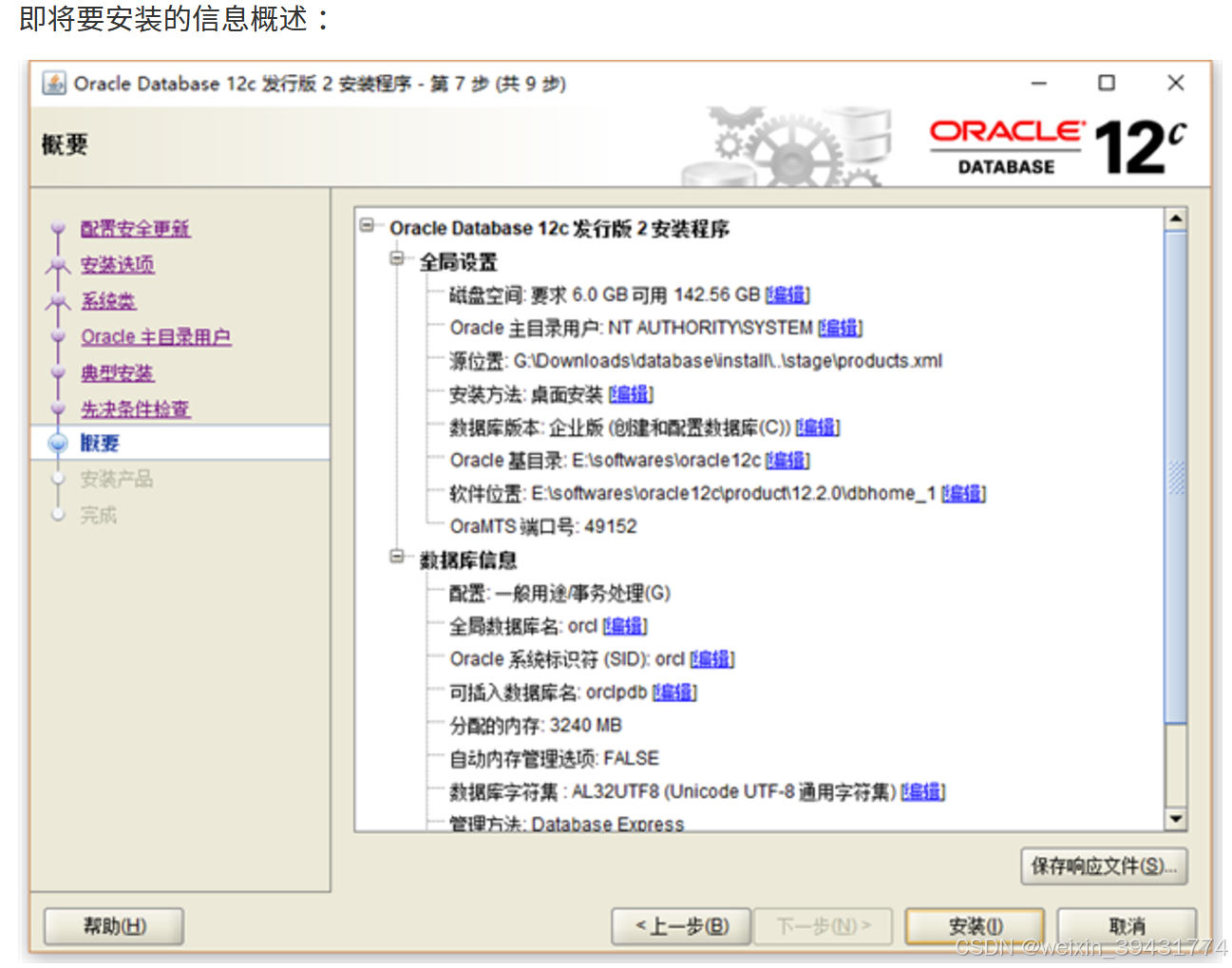Edit the 磁盘空间 setting via its 编辑 link

785,294
